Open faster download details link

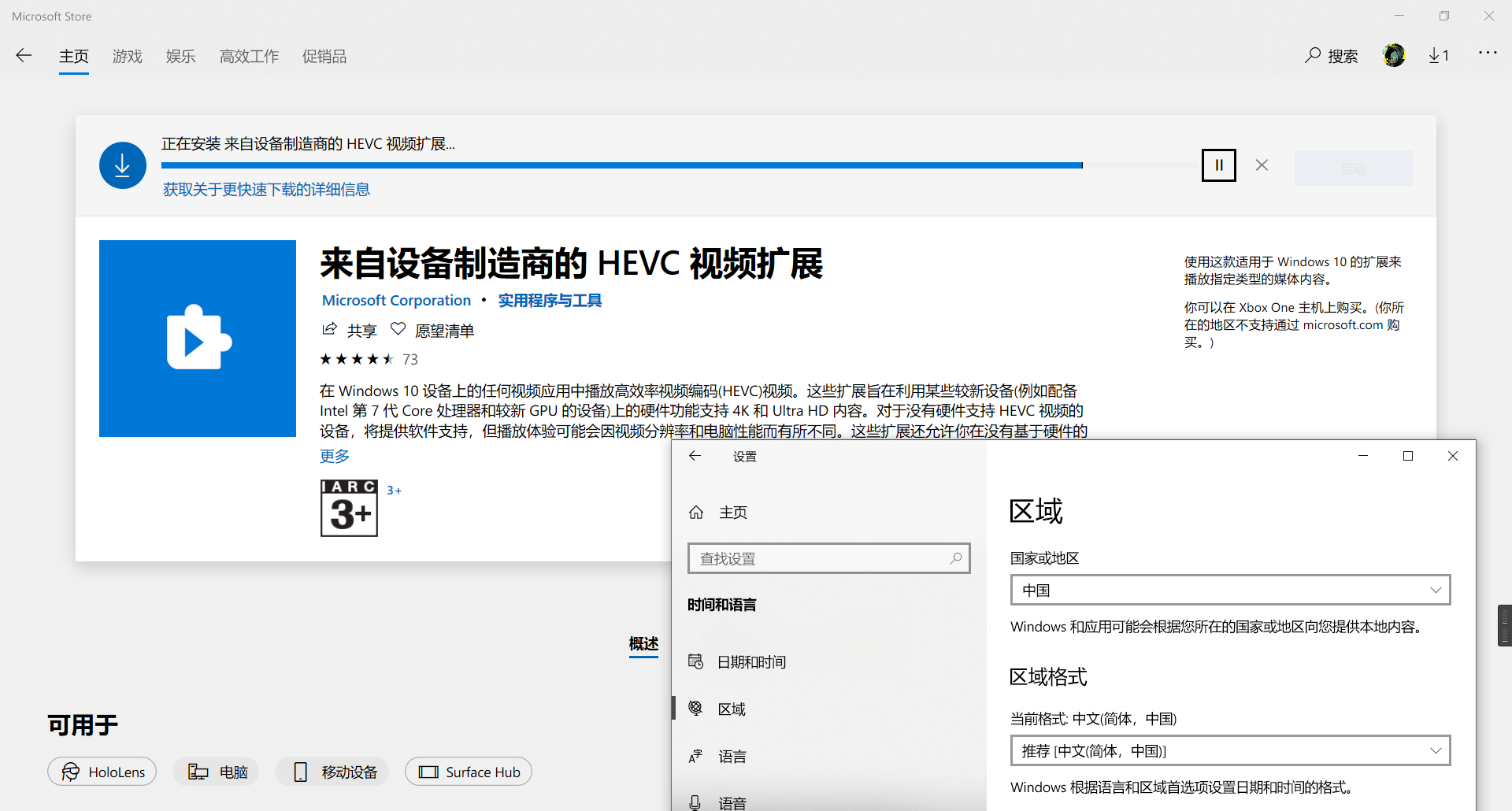tap(266, 190)
